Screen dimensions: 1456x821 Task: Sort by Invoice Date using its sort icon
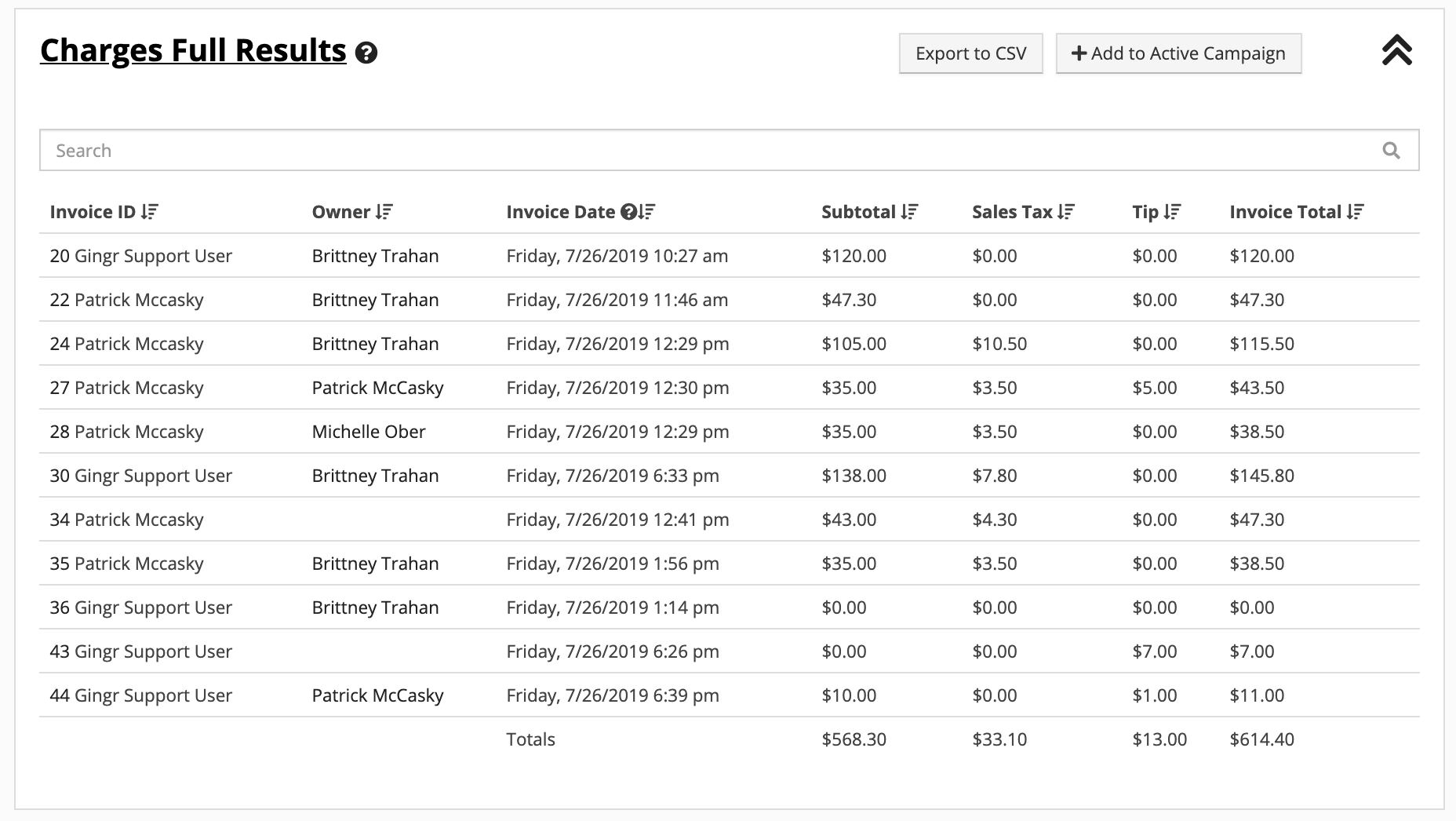pos(647,212)
